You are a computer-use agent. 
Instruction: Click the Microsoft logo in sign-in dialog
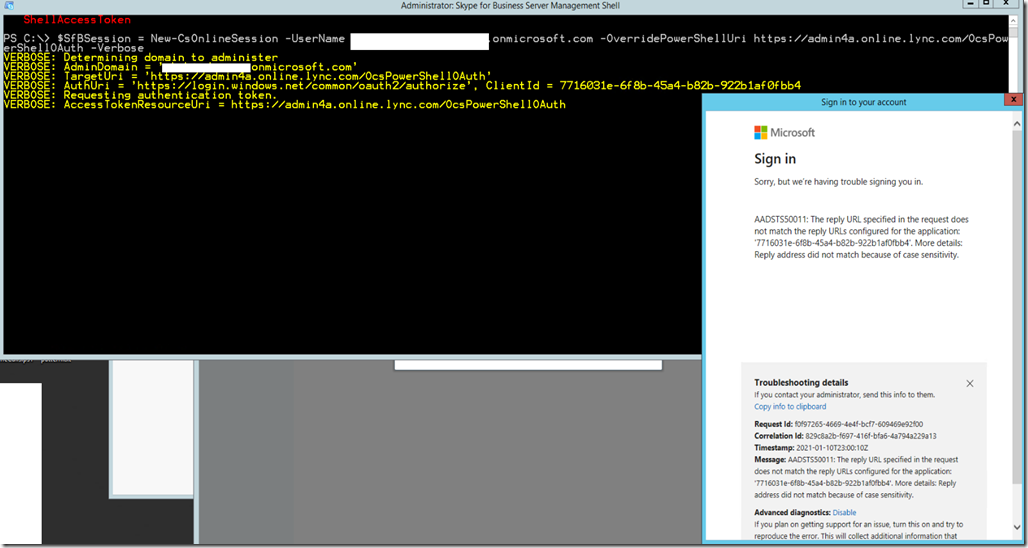(785, 132)
